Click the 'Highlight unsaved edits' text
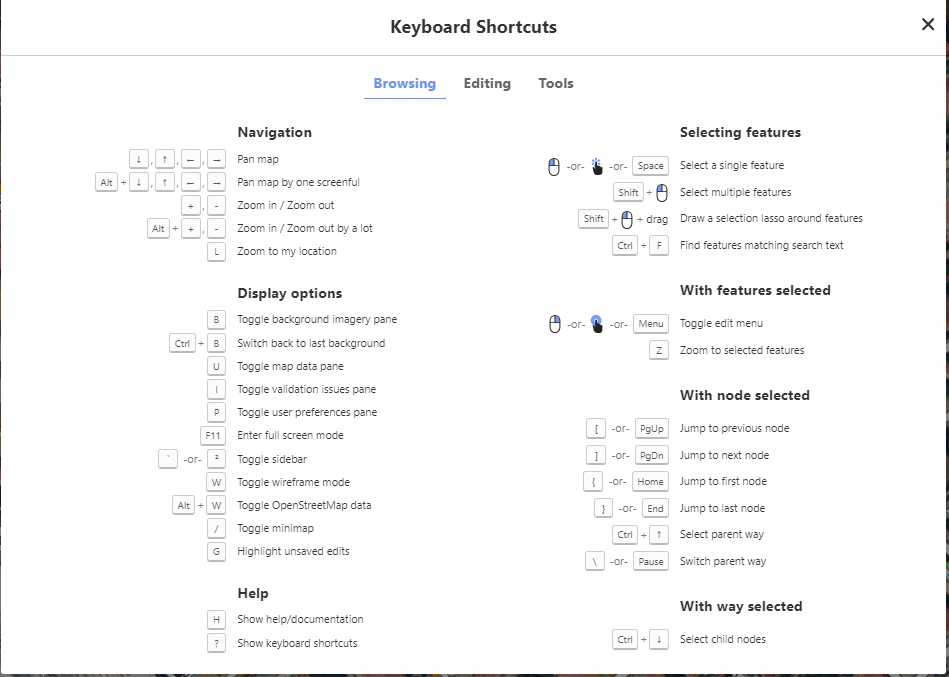This screenshot has height=677, width=949. pyautogui.click(x=294, y=551)
